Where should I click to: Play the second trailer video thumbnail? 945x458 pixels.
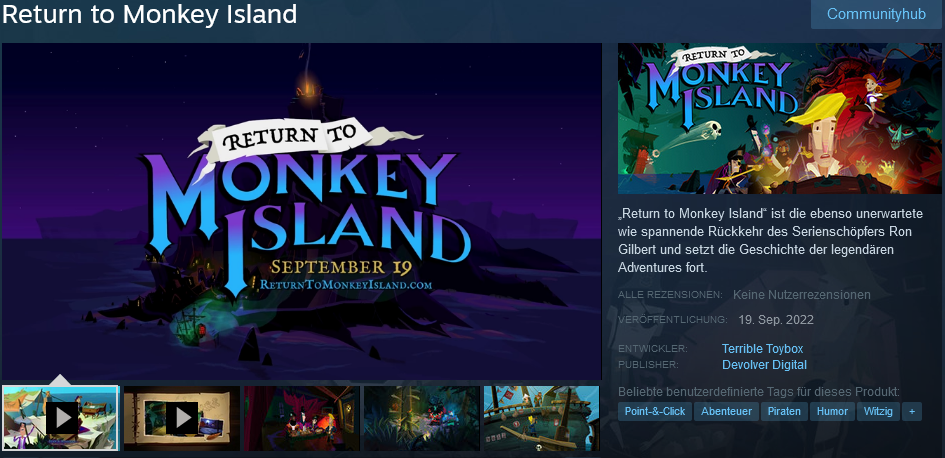[182, 418]
